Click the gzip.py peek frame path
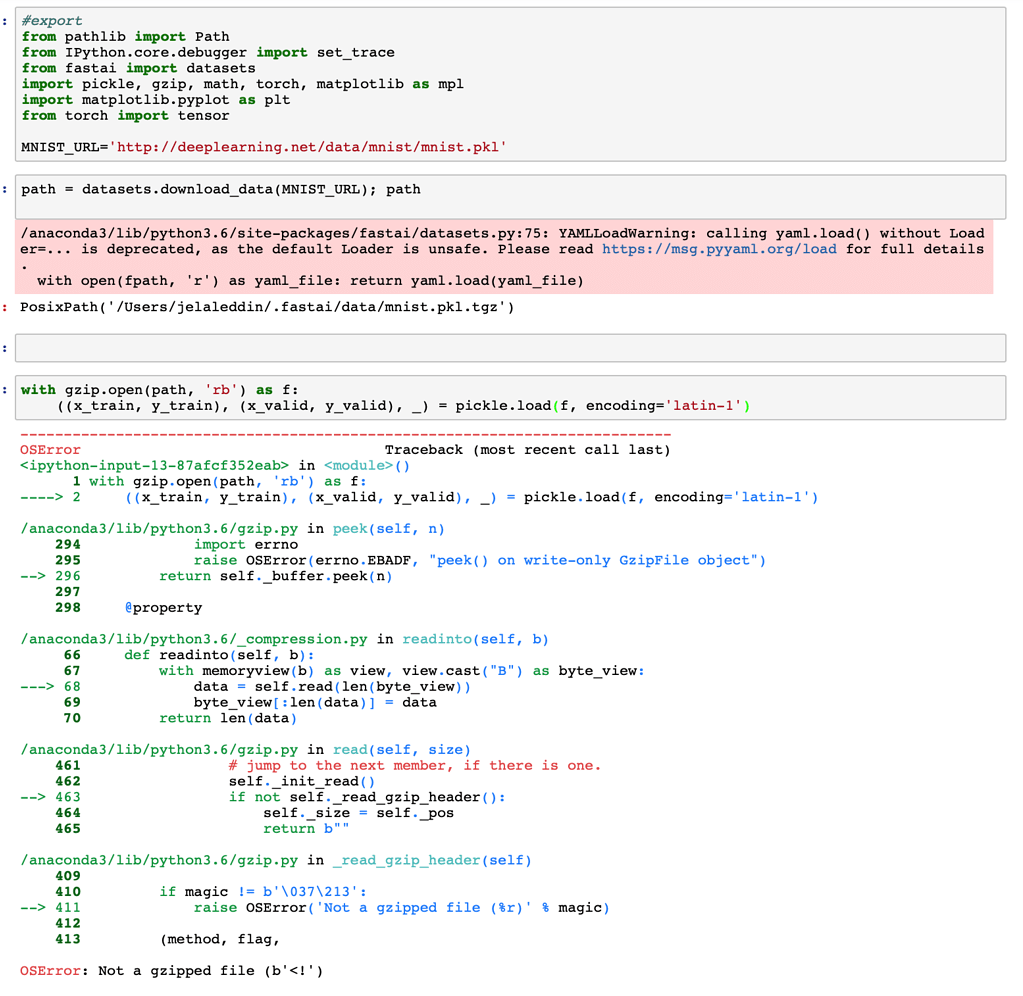1023x996 pixels. pyautogui.click(x=160, y=528)
